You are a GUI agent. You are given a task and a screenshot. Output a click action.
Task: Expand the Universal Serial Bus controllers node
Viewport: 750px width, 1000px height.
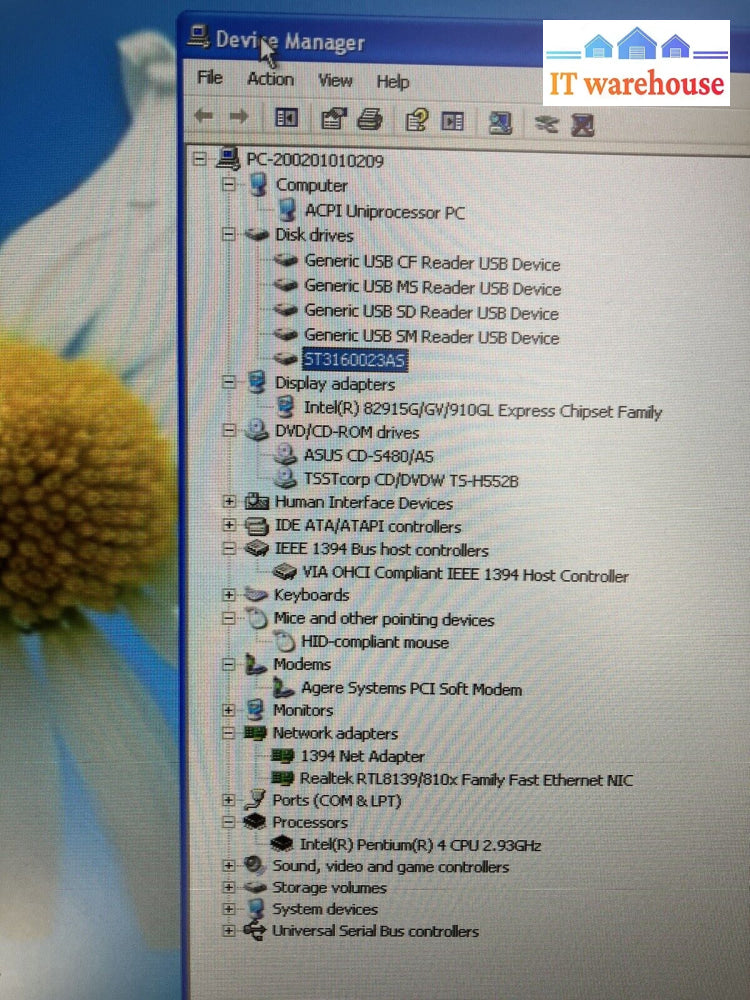(229, 931)
